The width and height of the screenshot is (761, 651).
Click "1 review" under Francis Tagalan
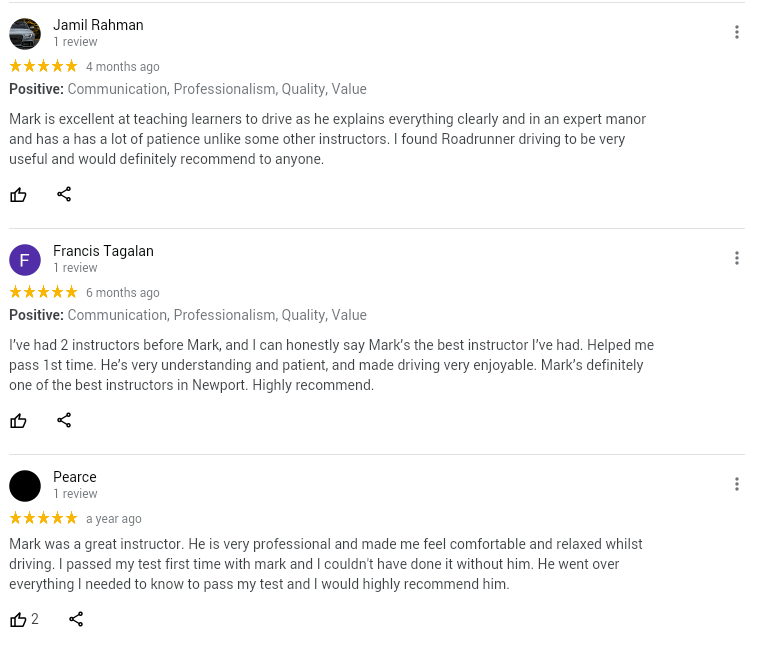point(75,268)
